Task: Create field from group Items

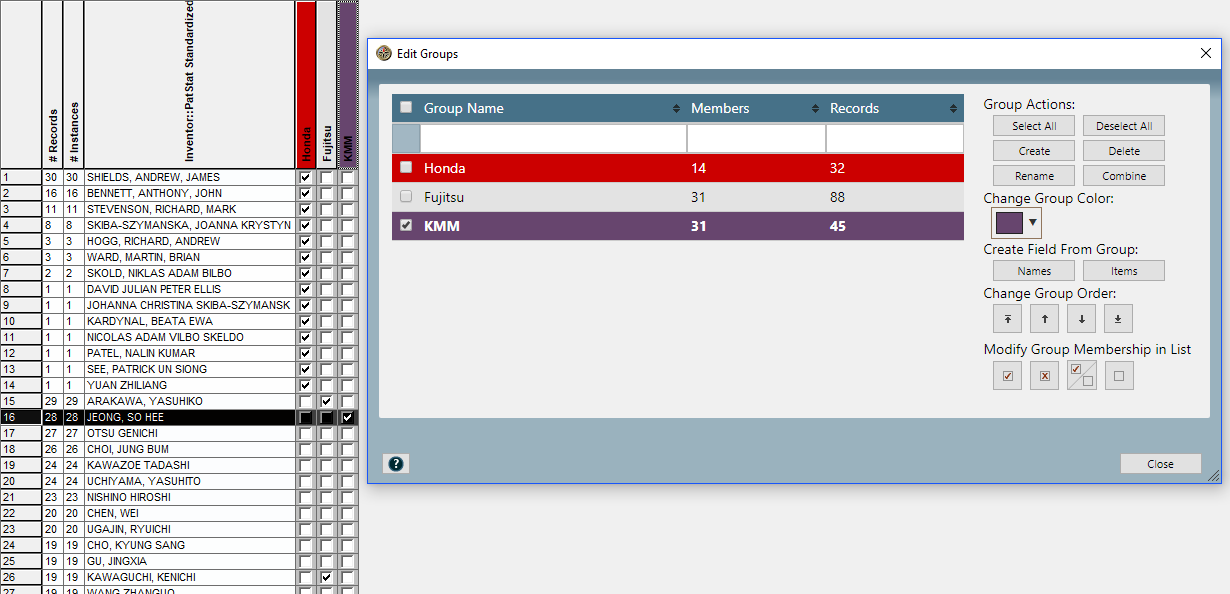Action: 1124,271
